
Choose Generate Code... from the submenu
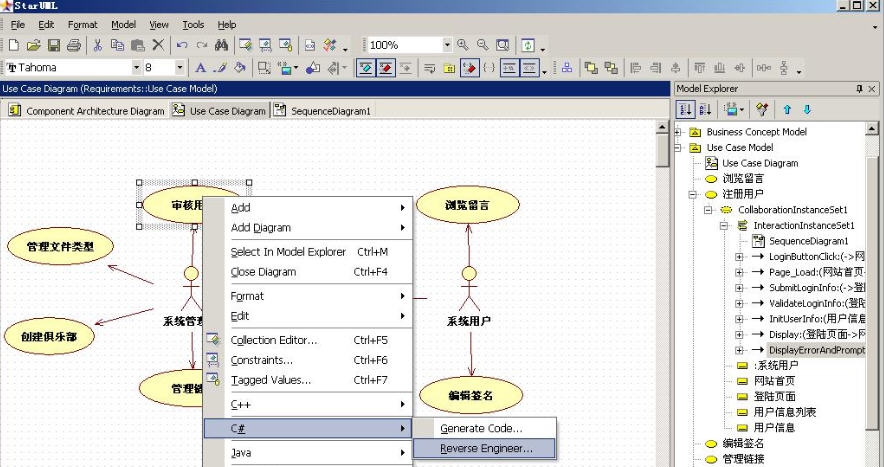click(481, 428)
